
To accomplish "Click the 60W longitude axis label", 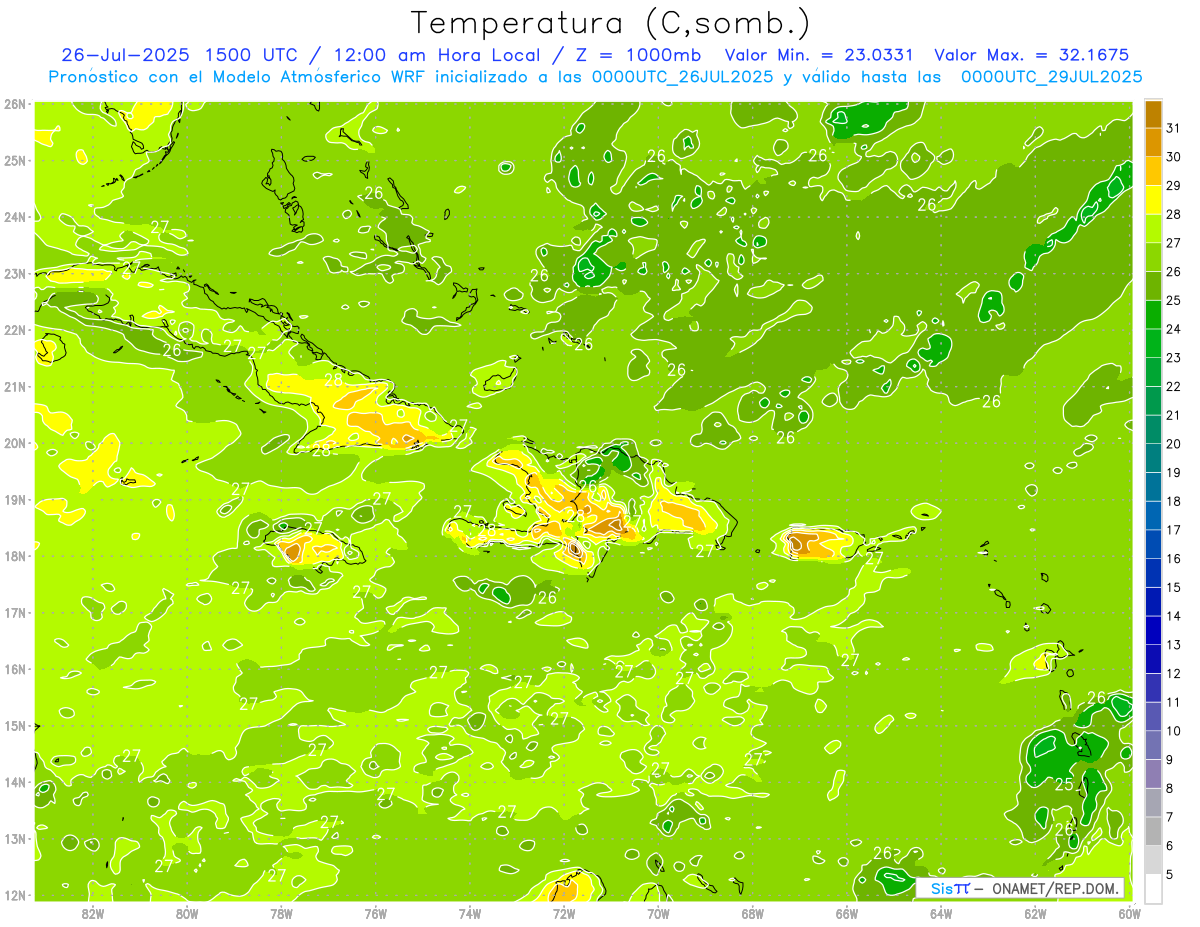I will (1130, 912).
